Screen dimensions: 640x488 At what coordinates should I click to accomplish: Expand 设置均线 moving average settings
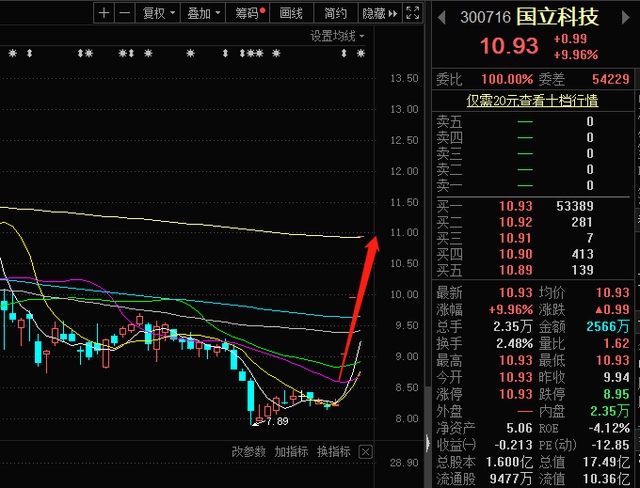(x=337, y=36)
